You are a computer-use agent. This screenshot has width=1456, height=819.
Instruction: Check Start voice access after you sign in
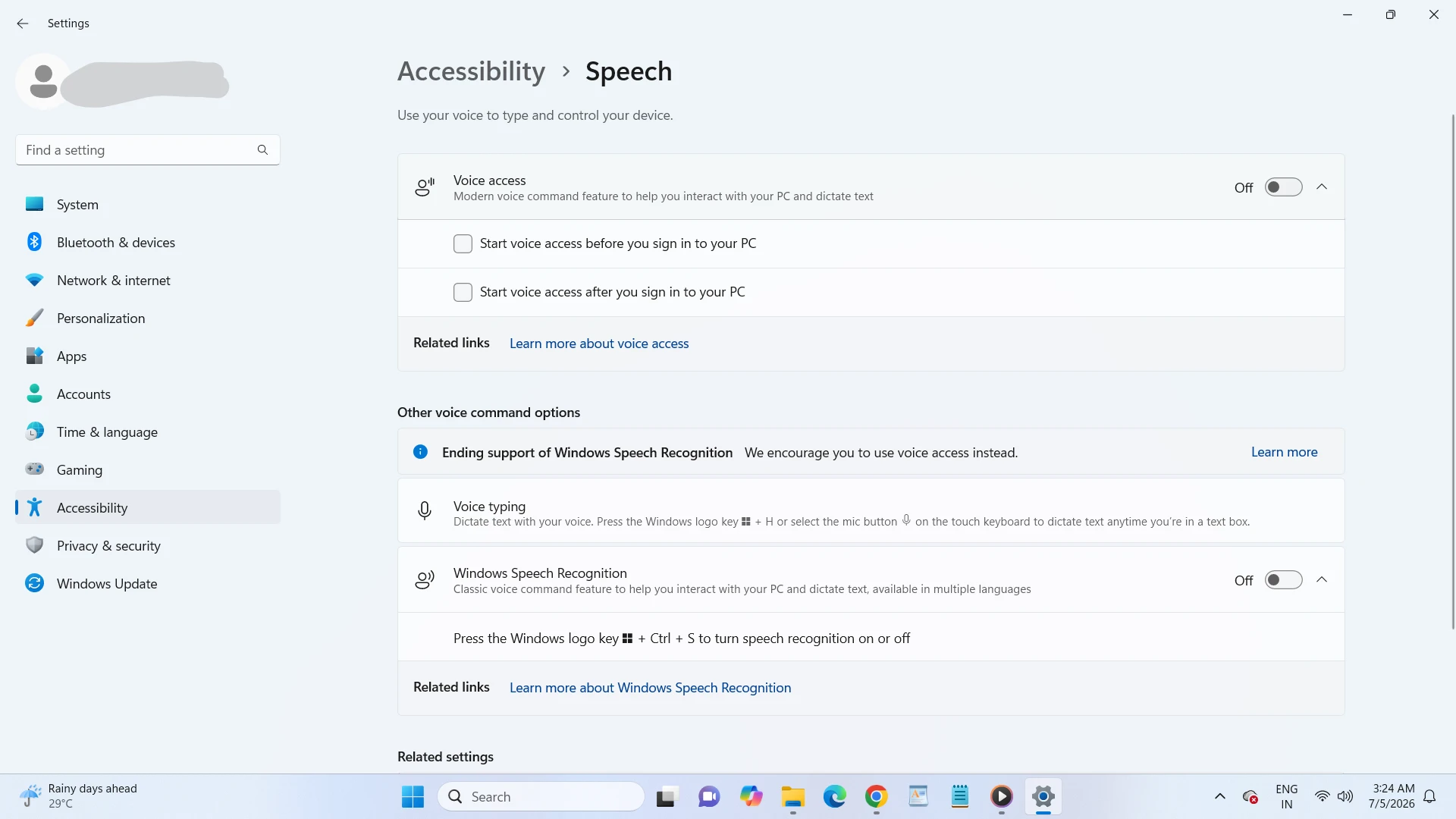463,292
